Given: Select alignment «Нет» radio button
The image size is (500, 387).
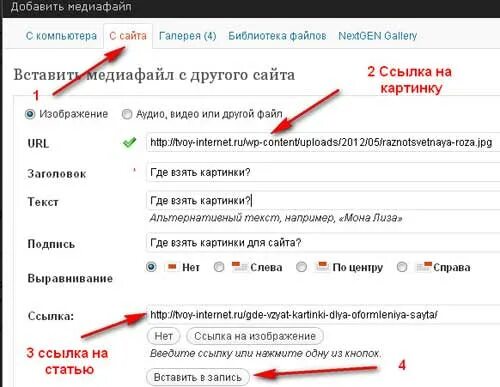Looking at the screenshot, I should pos(151,267).
